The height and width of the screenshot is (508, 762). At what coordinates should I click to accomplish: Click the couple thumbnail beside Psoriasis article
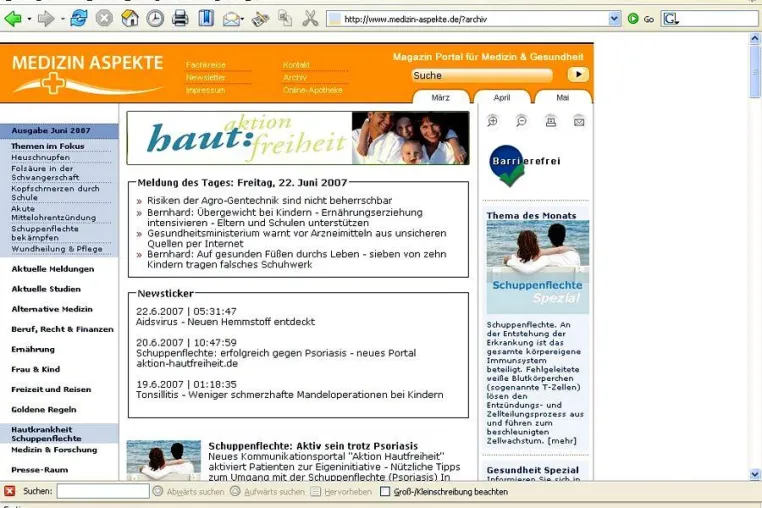(x=164, y=460)
